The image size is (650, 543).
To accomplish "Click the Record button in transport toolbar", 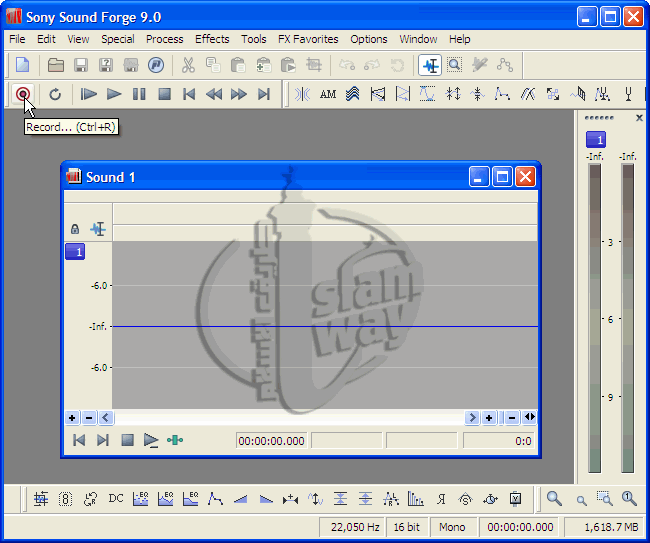I will point(23,94).
